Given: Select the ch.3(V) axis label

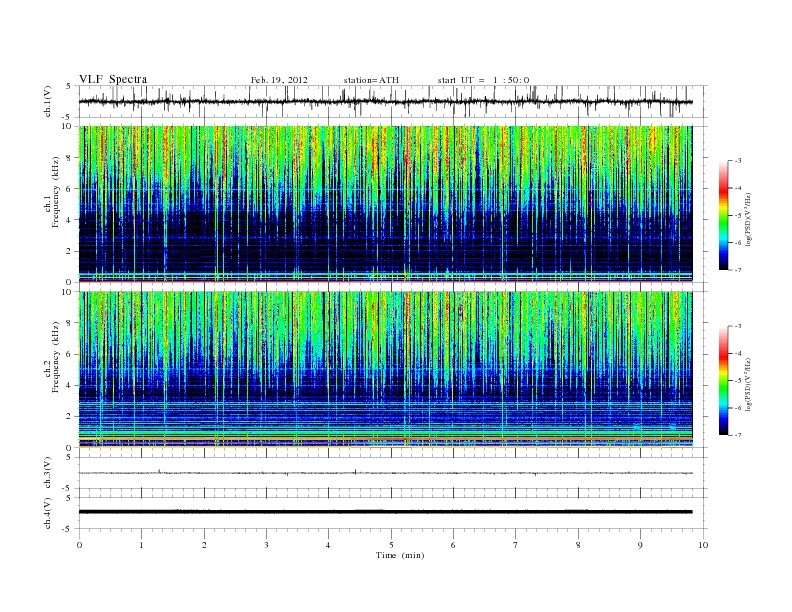Looking at the screenshot, I should [x=48, y=473].
